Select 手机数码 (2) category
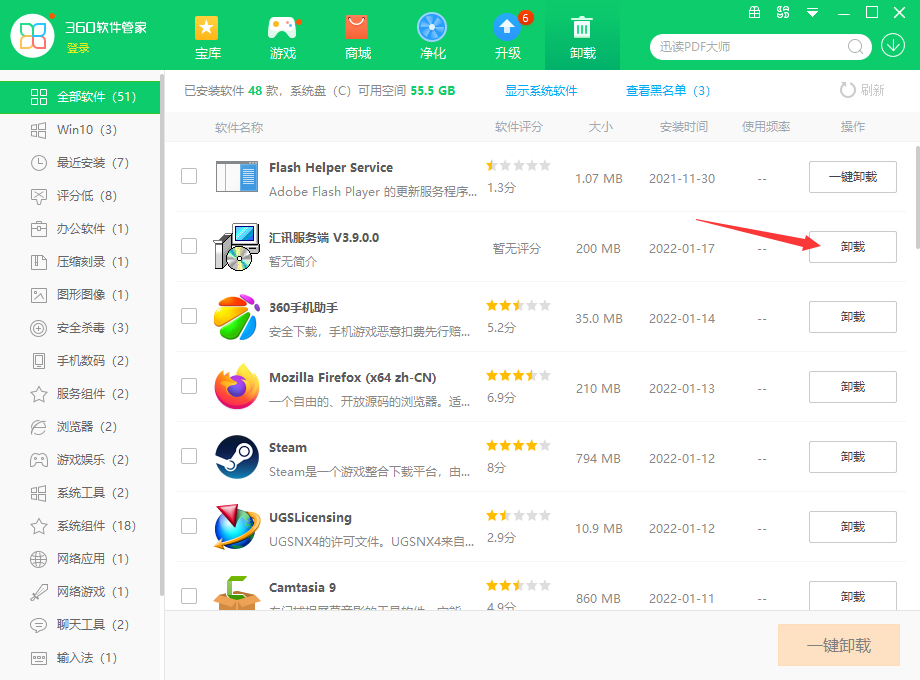The image size is (920, 680). coord(80,360)
